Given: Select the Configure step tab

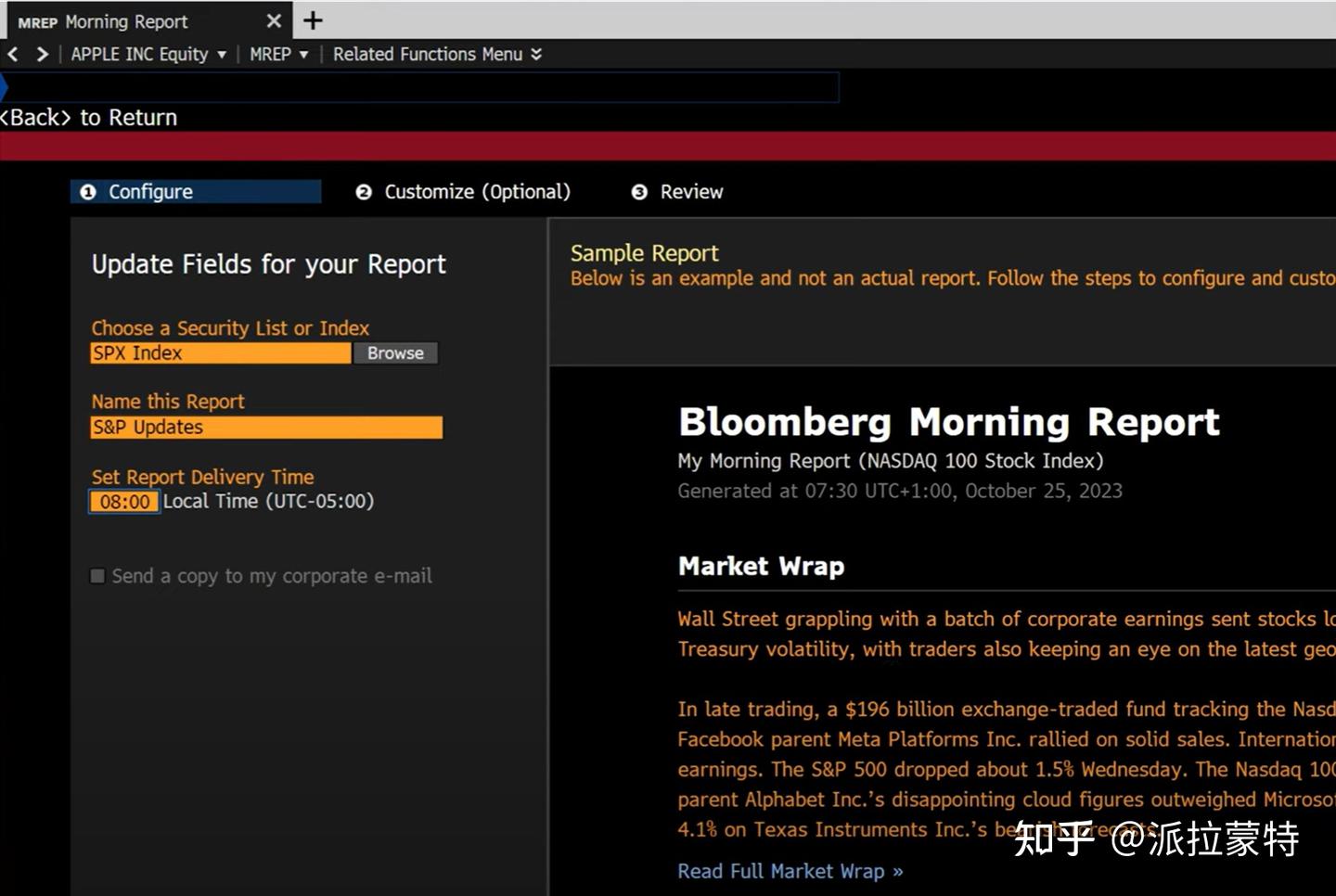Looking at the screenshot, I should pyautogui.click(x=196, y=192).
